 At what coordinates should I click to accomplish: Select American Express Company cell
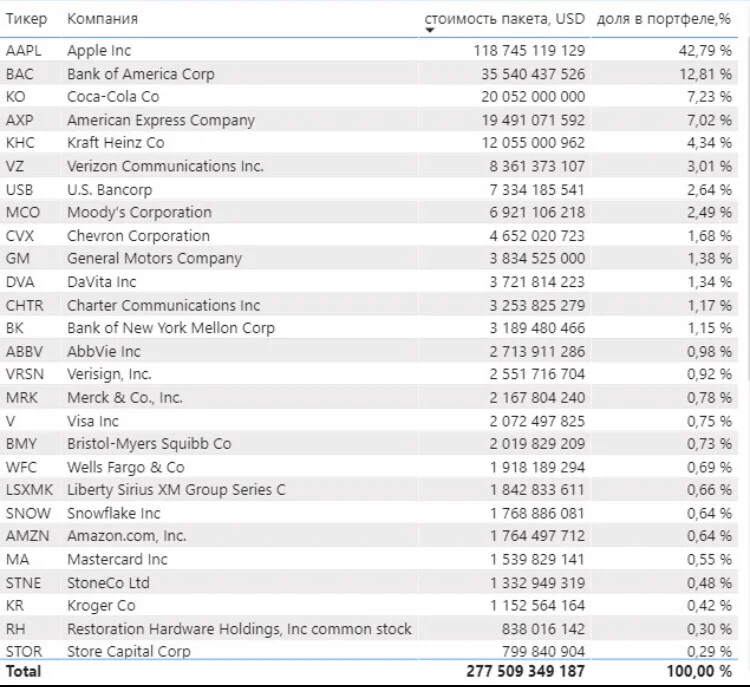(161, 120)
